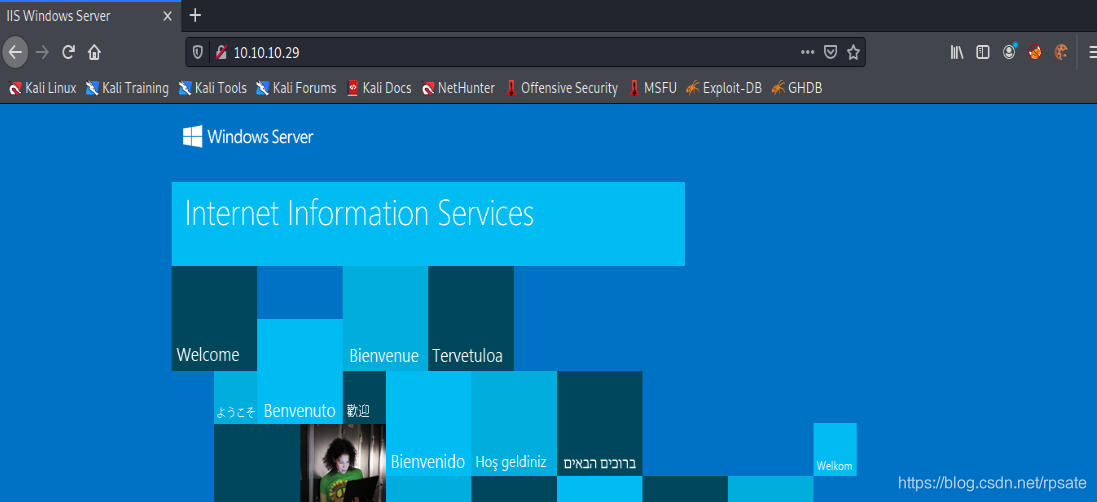Click the Windows Server logo

248,136
